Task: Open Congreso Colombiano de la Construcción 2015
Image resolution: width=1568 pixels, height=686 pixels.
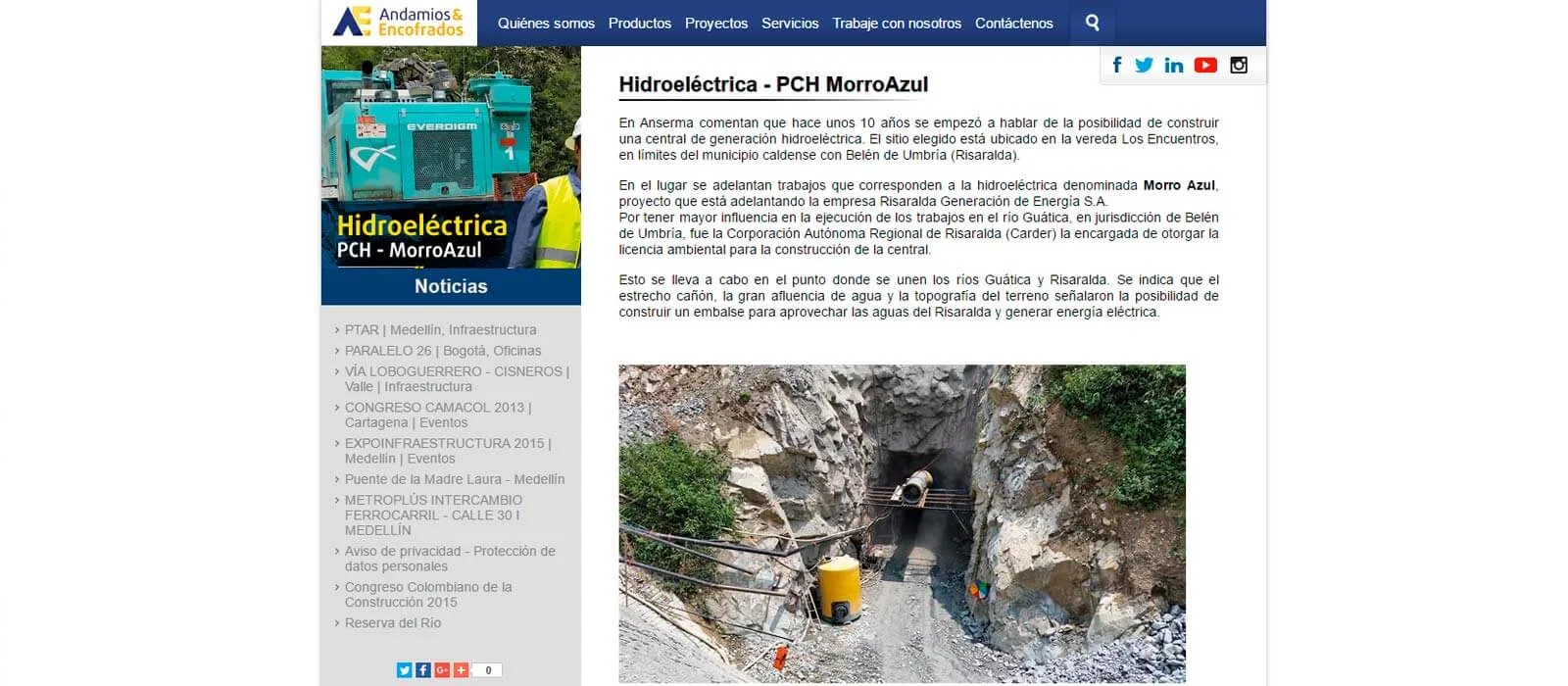Action: pyautogui.click(x=428, y=595)
